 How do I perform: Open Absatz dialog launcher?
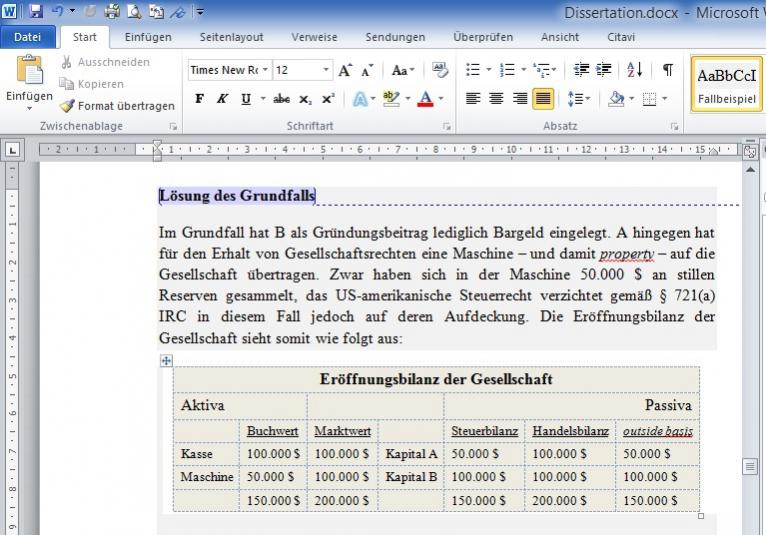click(x=674, y=127)
